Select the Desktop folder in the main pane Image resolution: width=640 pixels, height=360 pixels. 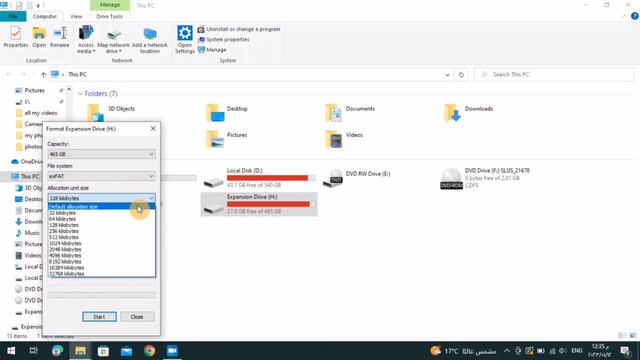pyautogui.click(x=227, y=113)
